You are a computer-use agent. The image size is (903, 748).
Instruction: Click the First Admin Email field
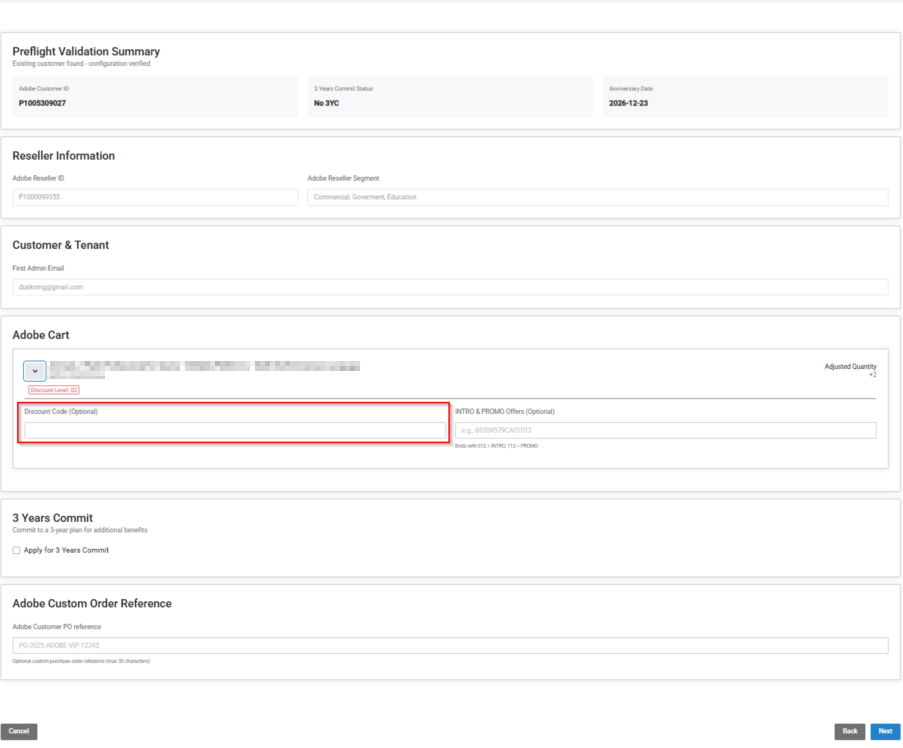click(450, 287)
